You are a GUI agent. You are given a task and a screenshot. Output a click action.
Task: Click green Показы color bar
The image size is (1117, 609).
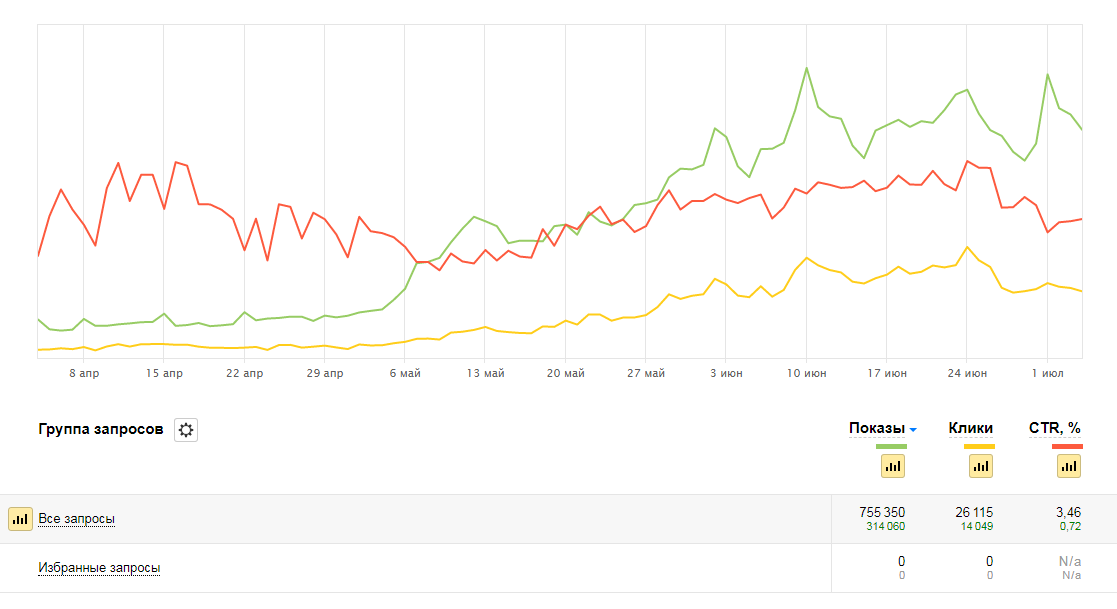[891, 446]
